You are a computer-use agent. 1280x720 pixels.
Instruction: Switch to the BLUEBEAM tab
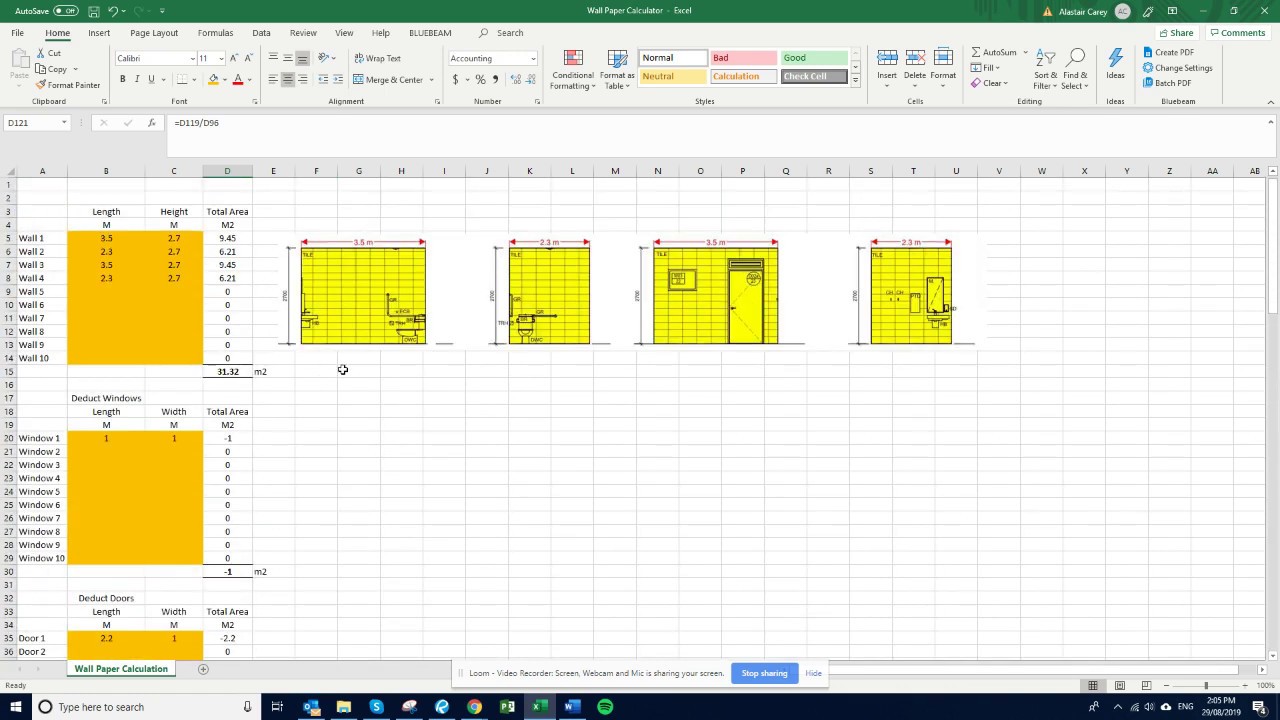click(x=430, y=33)
